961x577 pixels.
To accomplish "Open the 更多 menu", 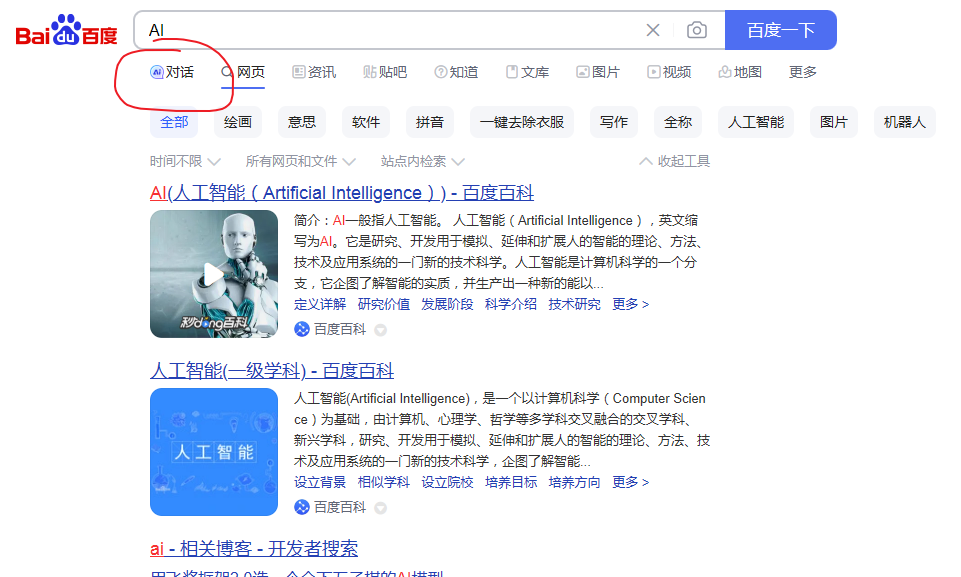I will [801, 72].
